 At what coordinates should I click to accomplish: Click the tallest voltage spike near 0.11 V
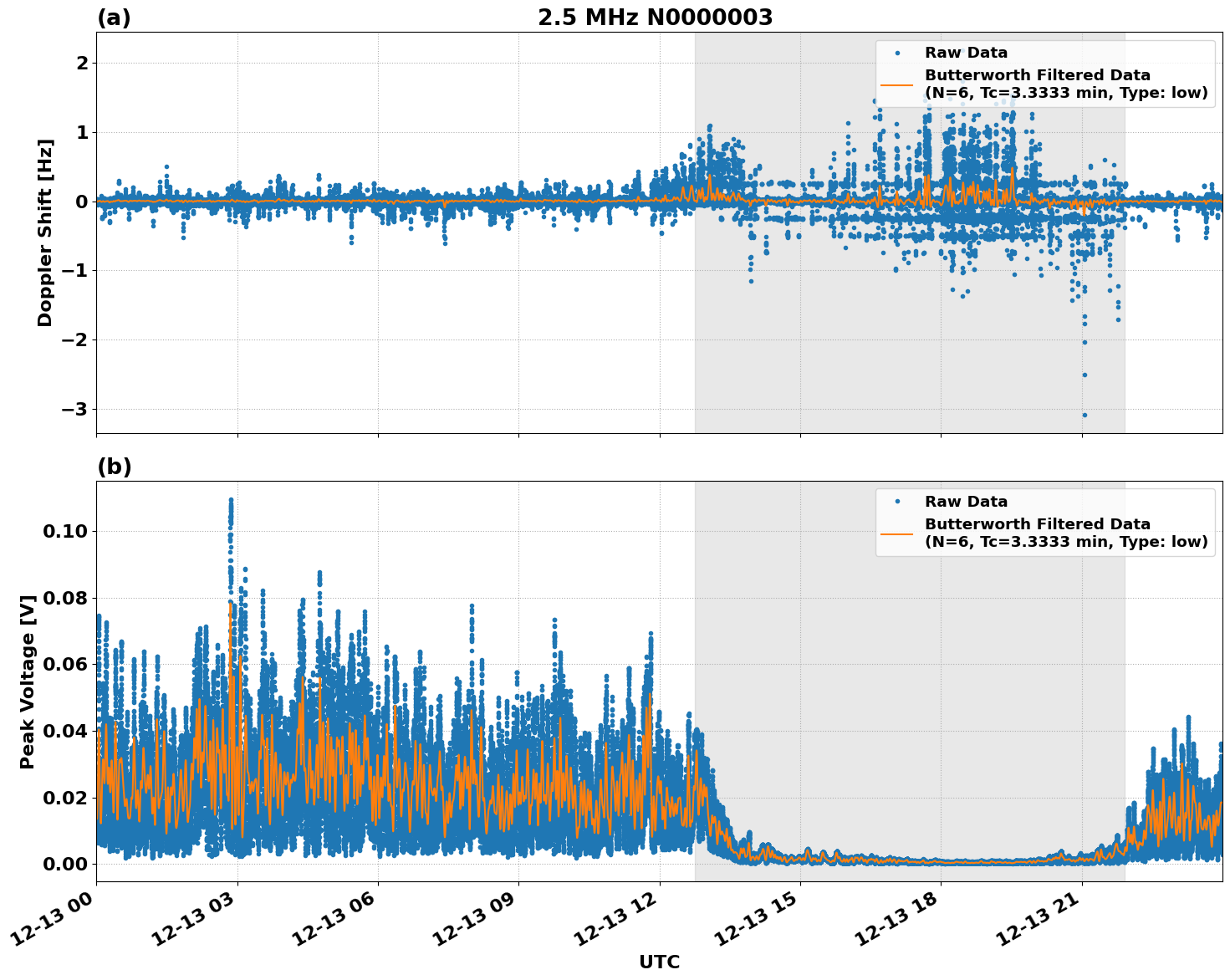(230, 499)
